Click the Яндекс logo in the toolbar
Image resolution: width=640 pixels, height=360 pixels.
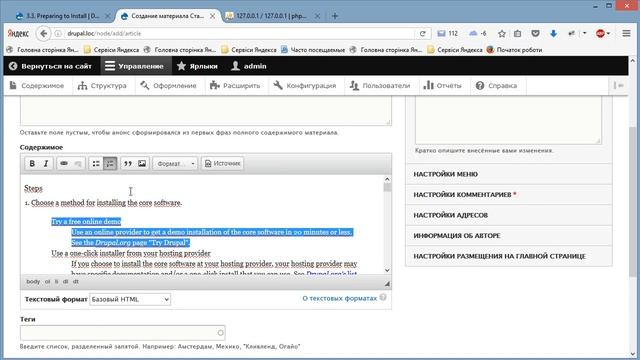[18, 33]
